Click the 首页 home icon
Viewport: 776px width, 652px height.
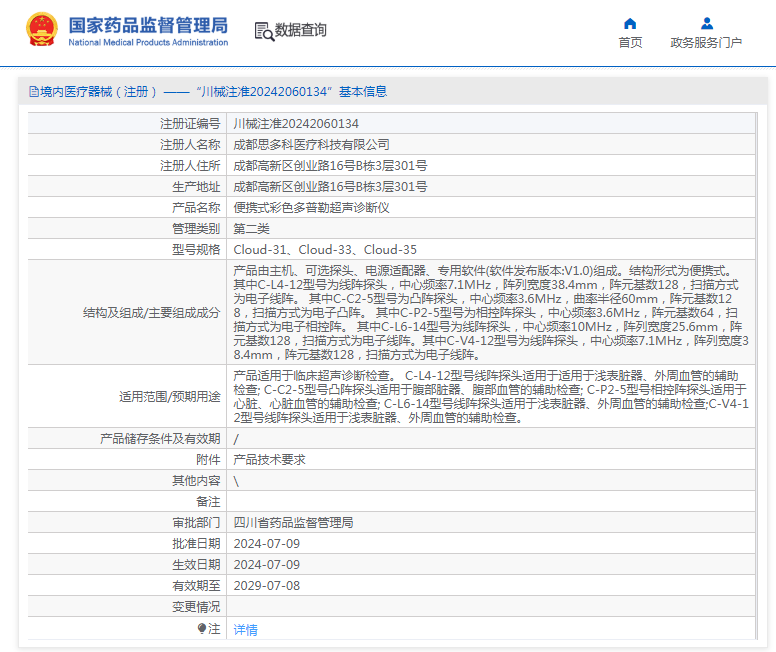630,23
